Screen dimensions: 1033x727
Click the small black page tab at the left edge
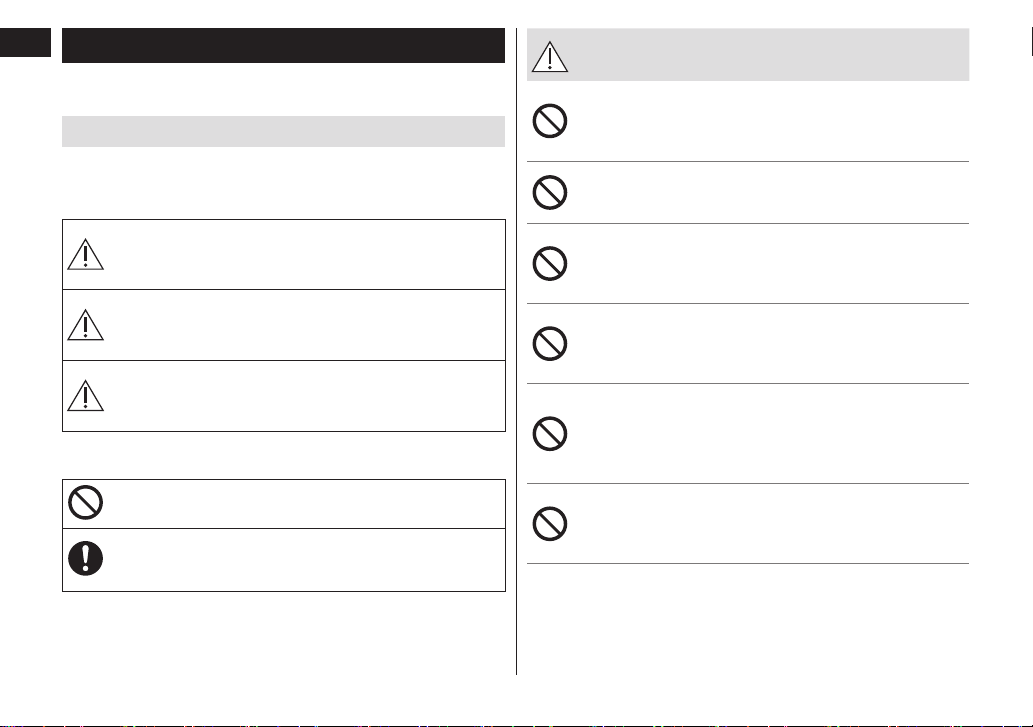[25, 42]
